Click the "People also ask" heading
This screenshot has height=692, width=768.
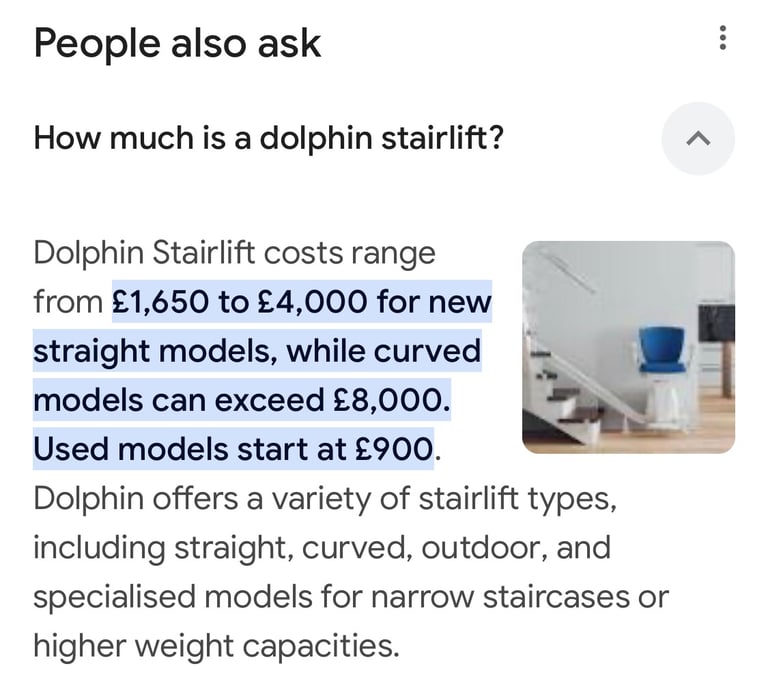pyautogui.click(x=177, y=44)
